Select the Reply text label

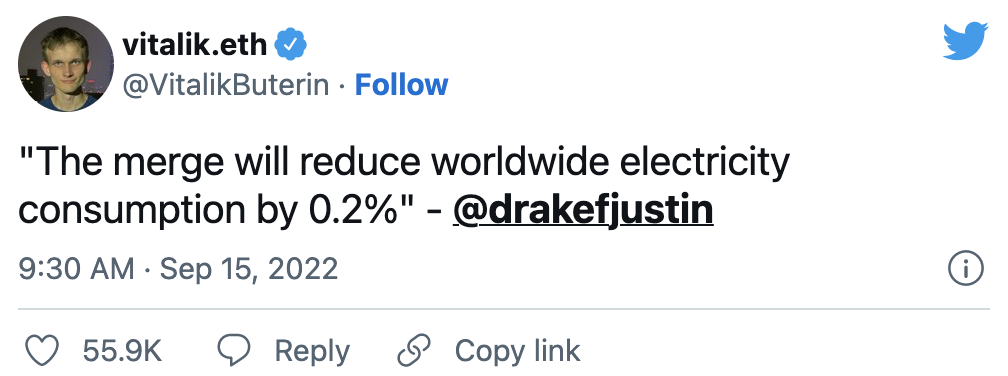click(x=312, y=352)
